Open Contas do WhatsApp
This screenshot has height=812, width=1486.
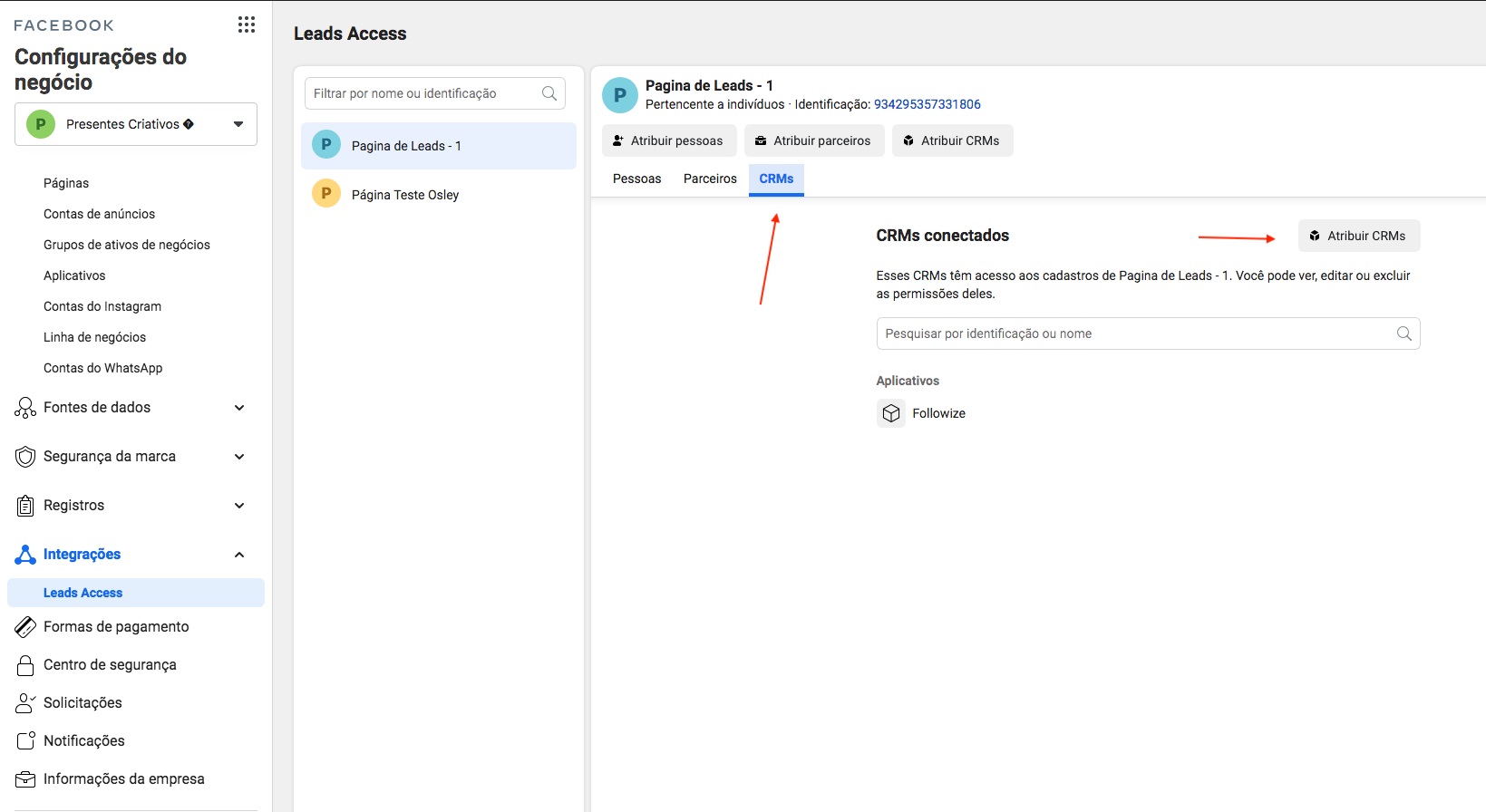tap(103, 368)
